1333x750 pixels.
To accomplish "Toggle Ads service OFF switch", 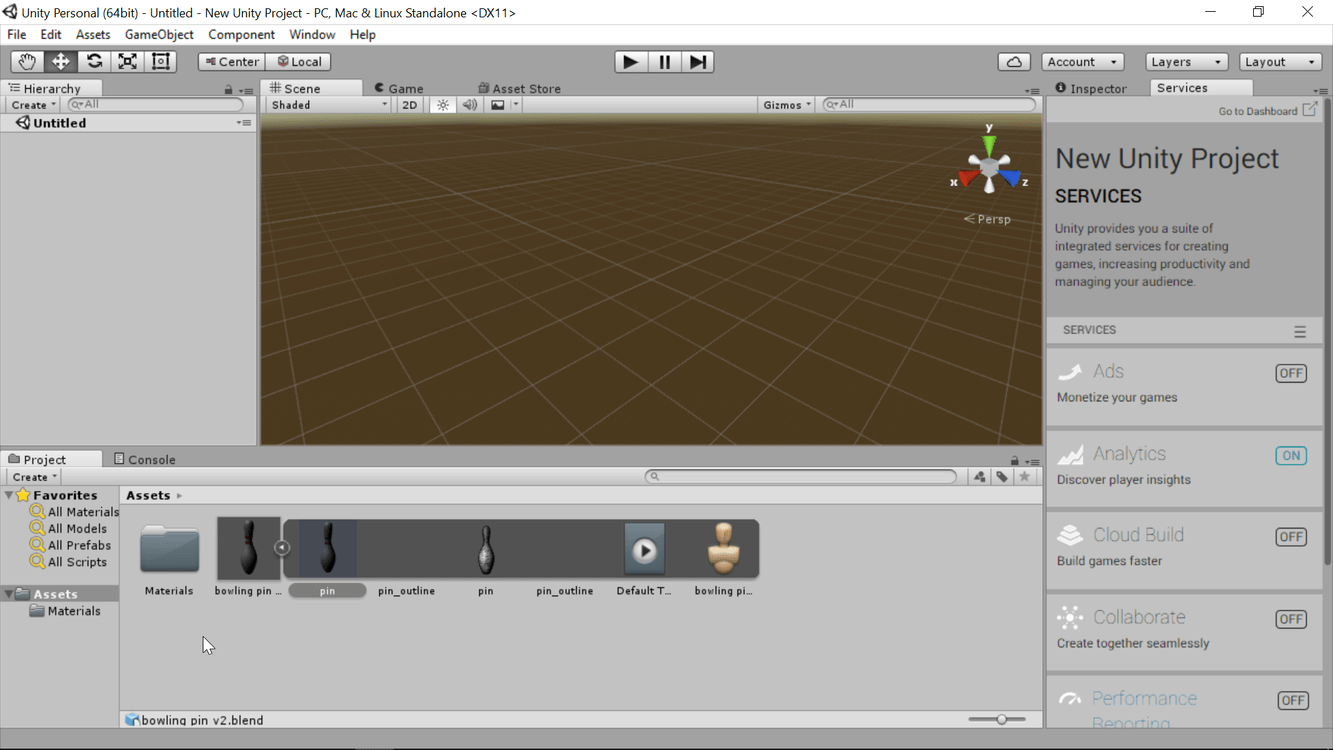I will (1291, 373).
